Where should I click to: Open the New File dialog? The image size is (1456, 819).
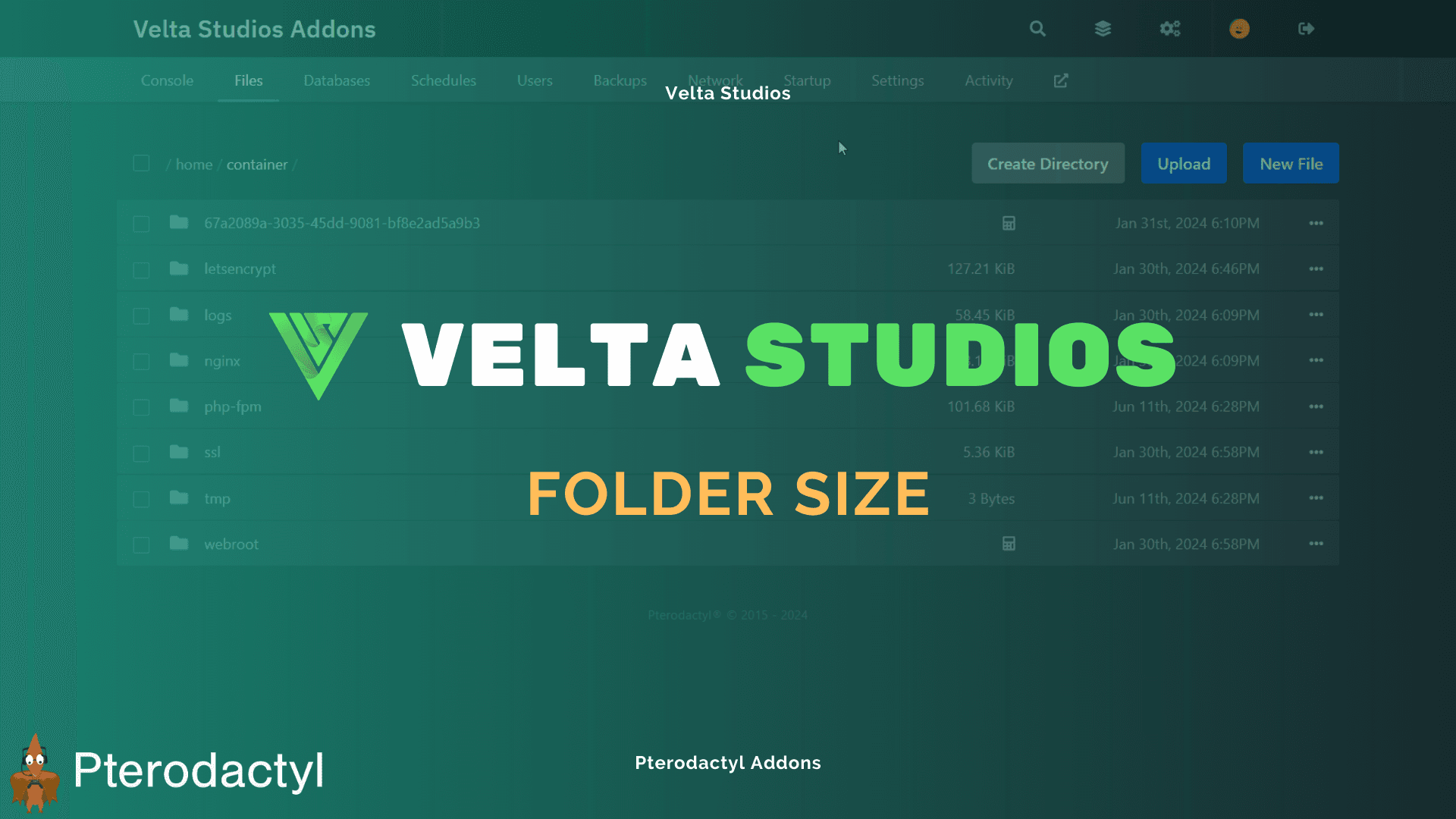(x=1291, y=164)
